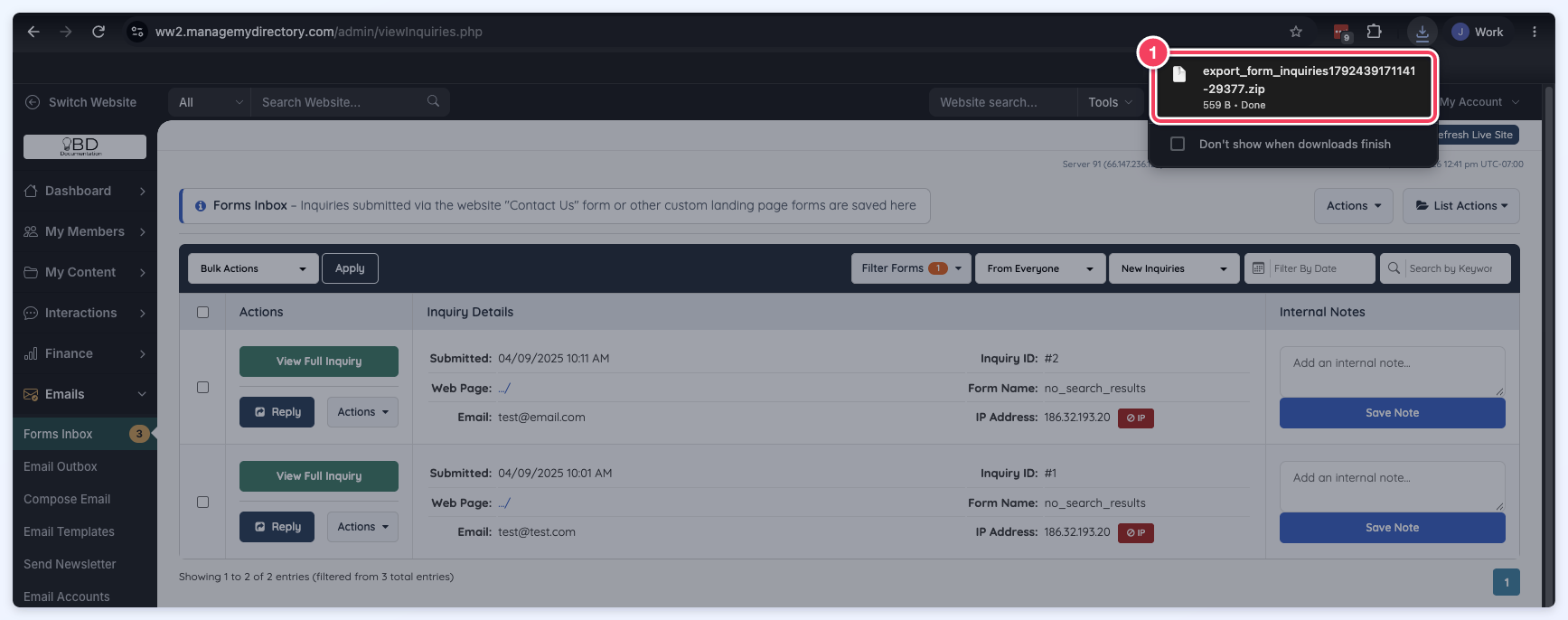Viewport: 1568px width, 620px height.
Task: Open site information icon in address bar
Action: [x=136, y=32]
